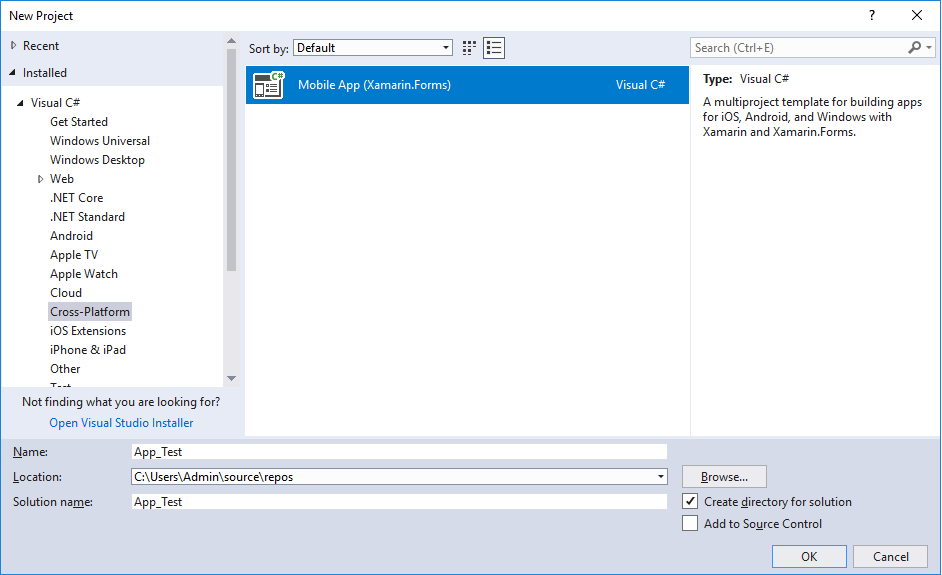Screen dimensions: 942x575
Task: Select the .NET Core category
Action: tap(76, 198)
